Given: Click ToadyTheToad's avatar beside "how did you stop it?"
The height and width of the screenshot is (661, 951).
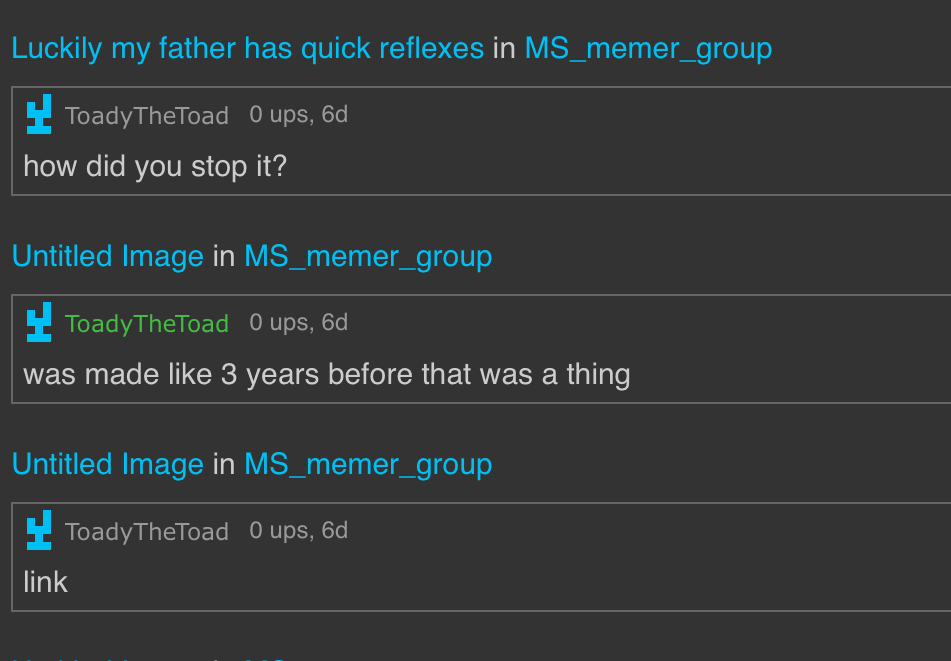Looking at the screenshot, I should point(39,115).
